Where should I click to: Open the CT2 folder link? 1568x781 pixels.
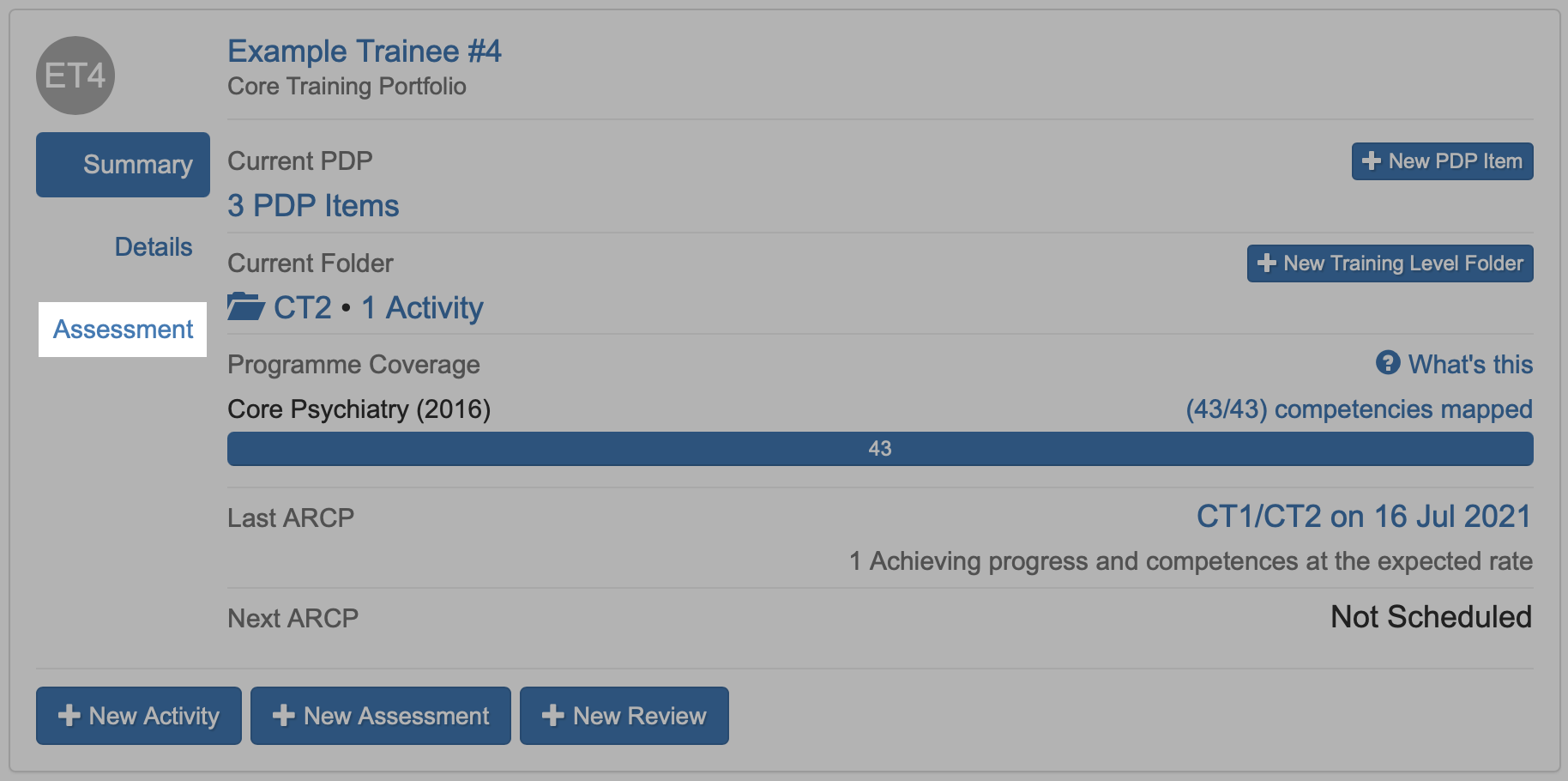tap(302, 307)
